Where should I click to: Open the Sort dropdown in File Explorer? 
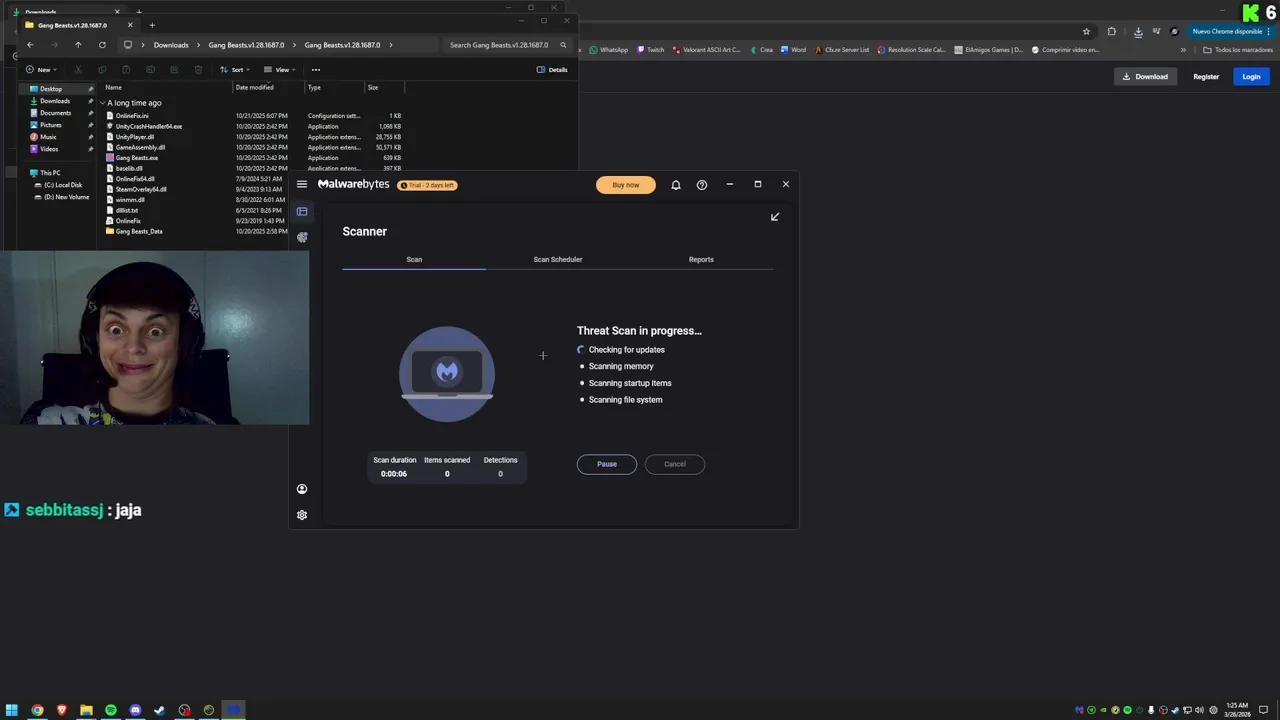[235, 70]
